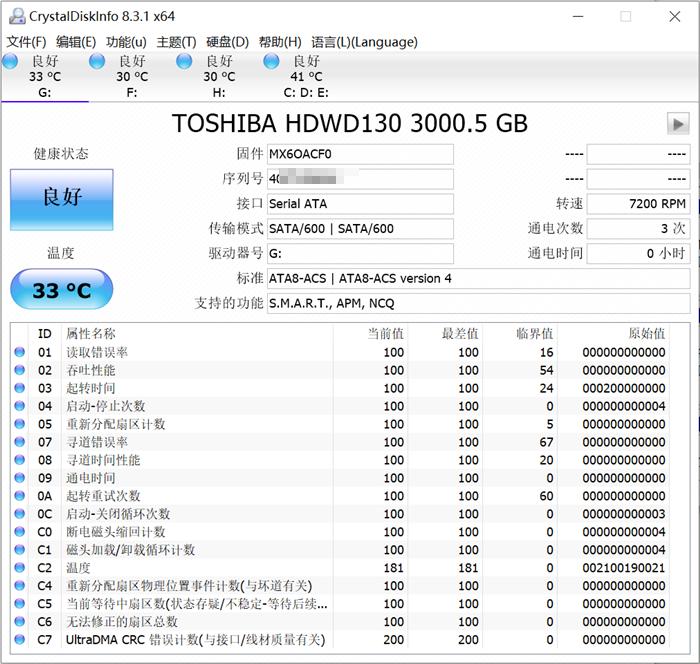
Task: Click status orb for attribute 05 重新分配扇区计数
Action: [19, 425]
